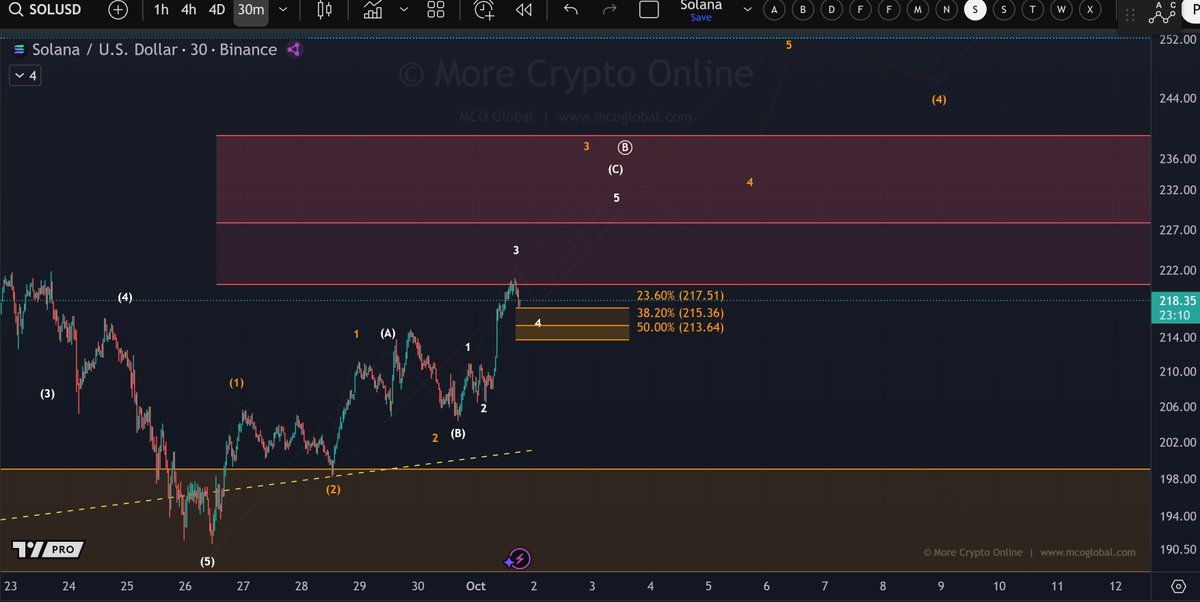Select the white (B) wave label
The height and width of the screenshot is (602, 1200).
click(457, 433)
